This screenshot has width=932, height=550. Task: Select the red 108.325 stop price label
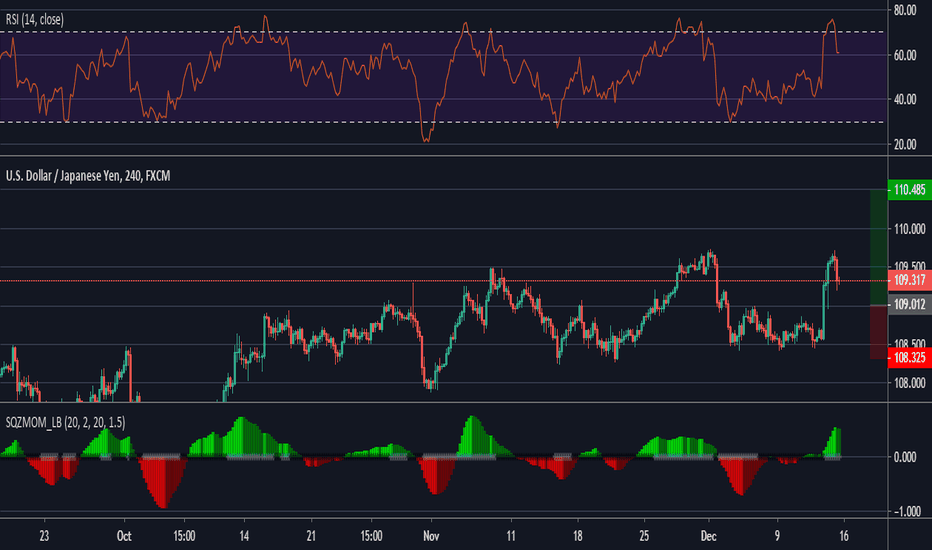coord(909,358)
